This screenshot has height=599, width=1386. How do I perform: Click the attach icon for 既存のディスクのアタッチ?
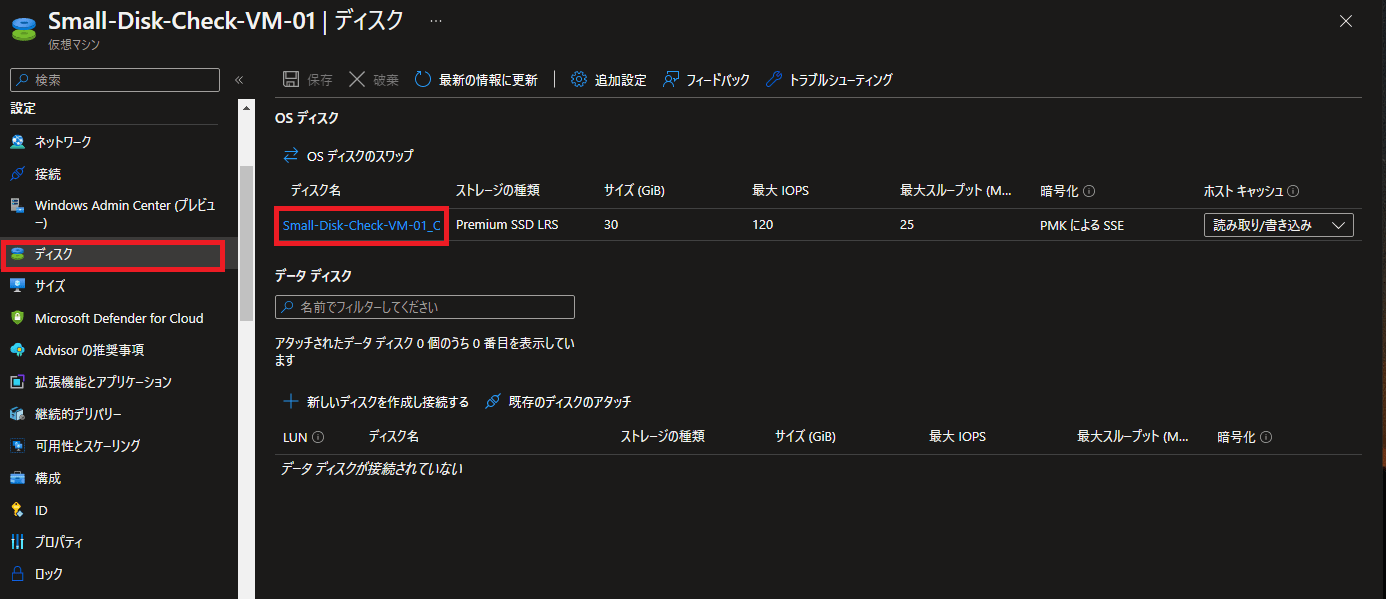click(x=493, y=402)
